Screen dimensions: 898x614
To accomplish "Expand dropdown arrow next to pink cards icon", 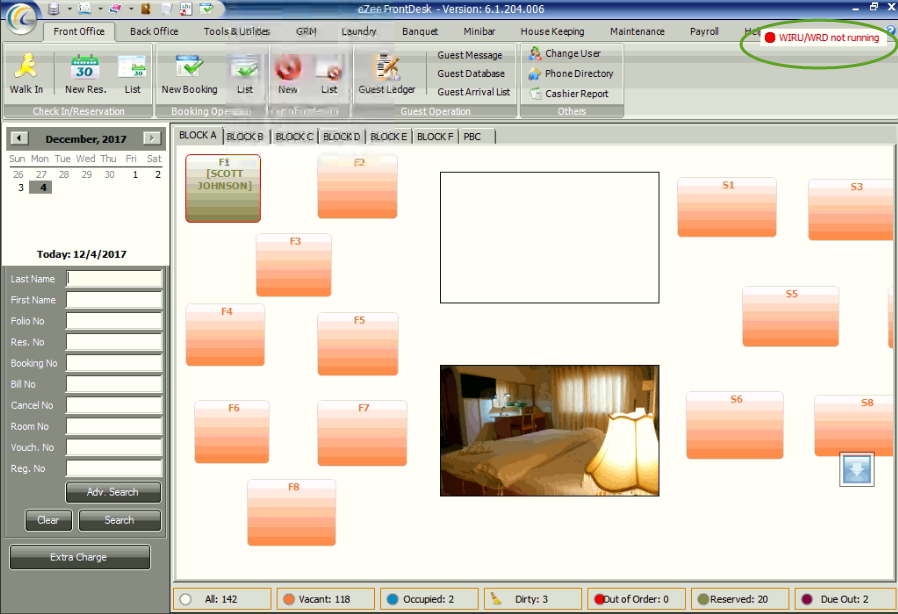I will tap(131, 9).
